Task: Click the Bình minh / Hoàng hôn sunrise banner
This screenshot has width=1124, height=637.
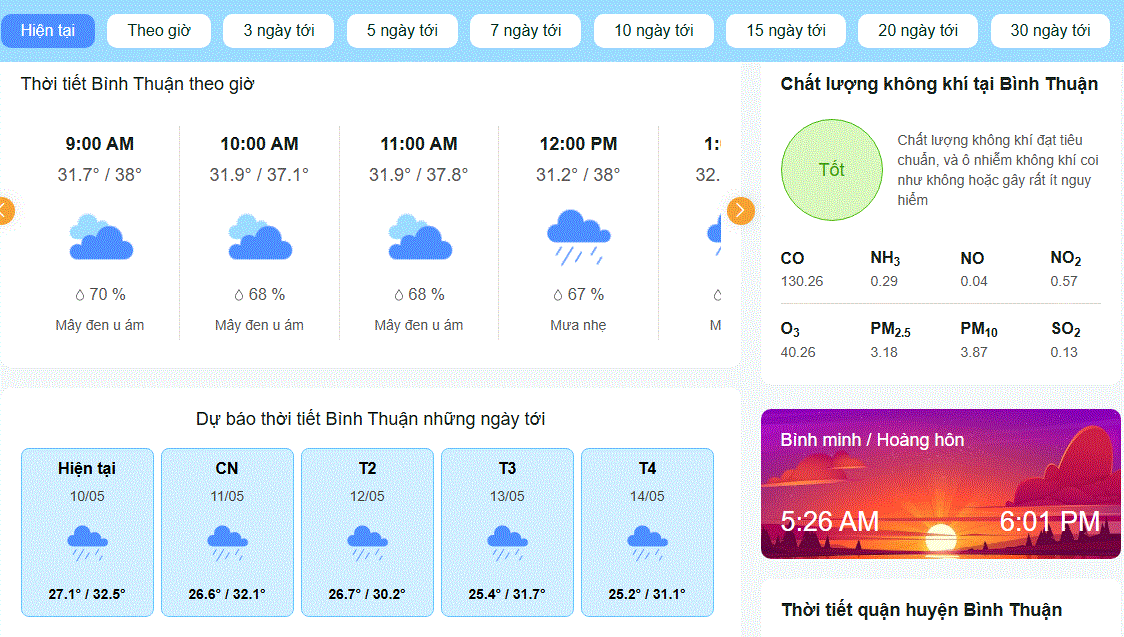Action: [940, 484]
